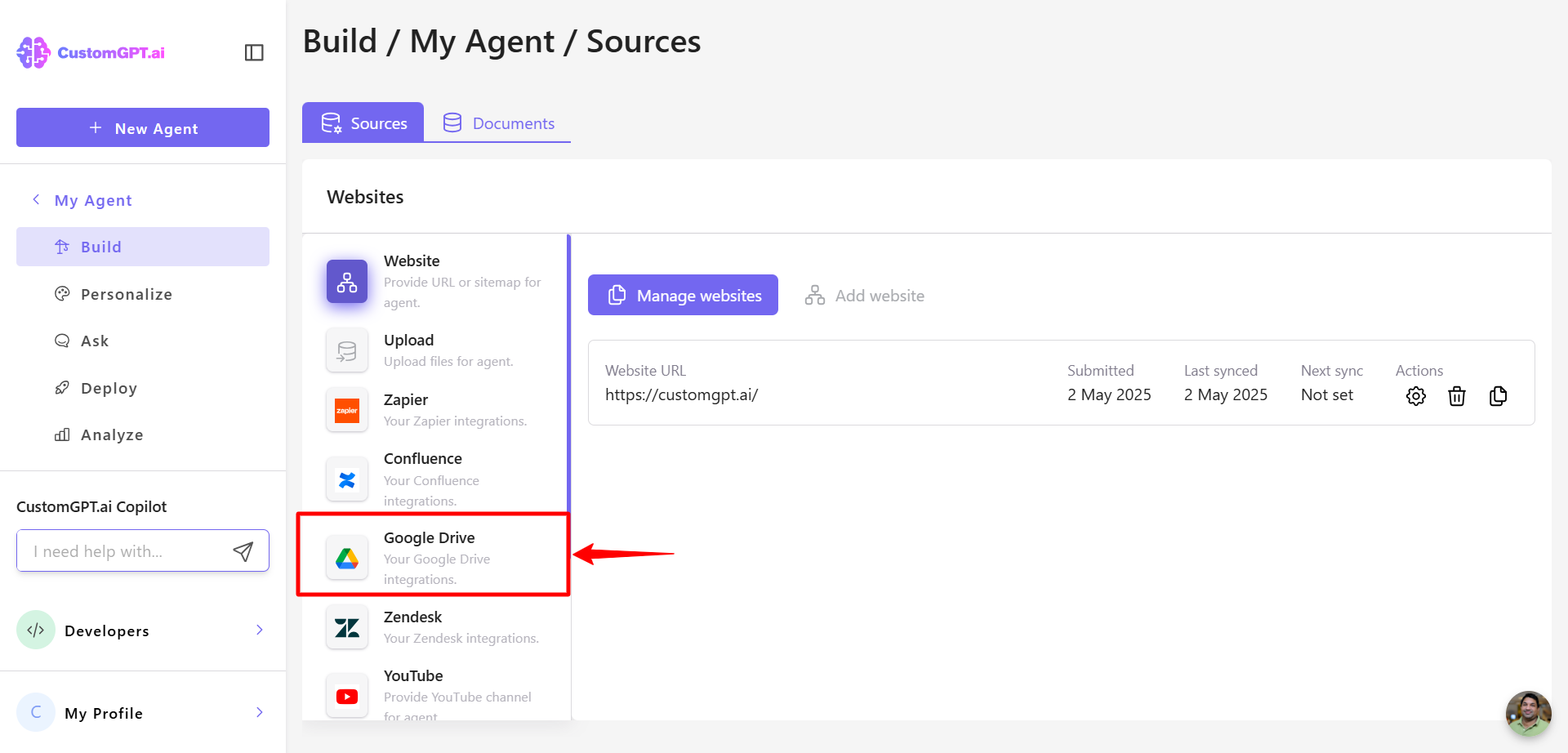1568x753 pixels.
Task: Click the profile avatar letter C
Action: (x=36, y=712)
